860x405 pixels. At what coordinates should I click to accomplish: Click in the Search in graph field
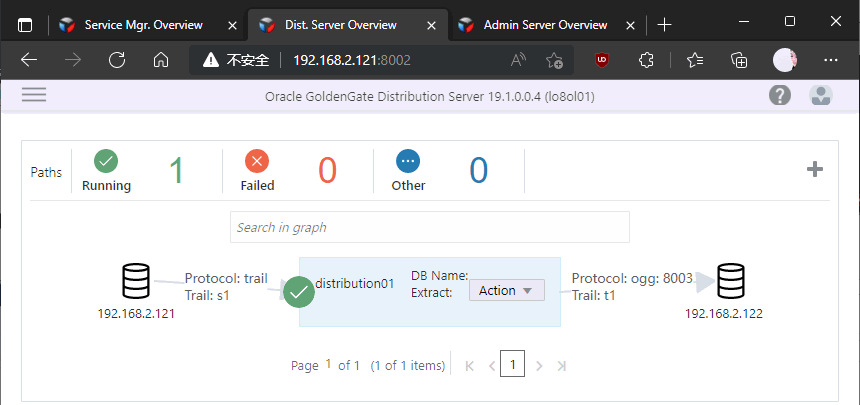(430, 227)
